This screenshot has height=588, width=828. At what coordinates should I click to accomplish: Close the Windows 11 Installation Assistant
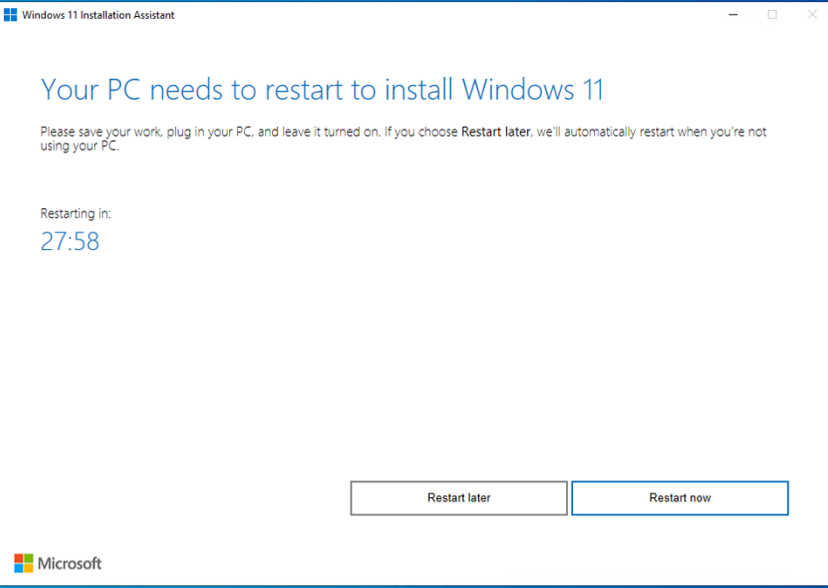(812, 15)
